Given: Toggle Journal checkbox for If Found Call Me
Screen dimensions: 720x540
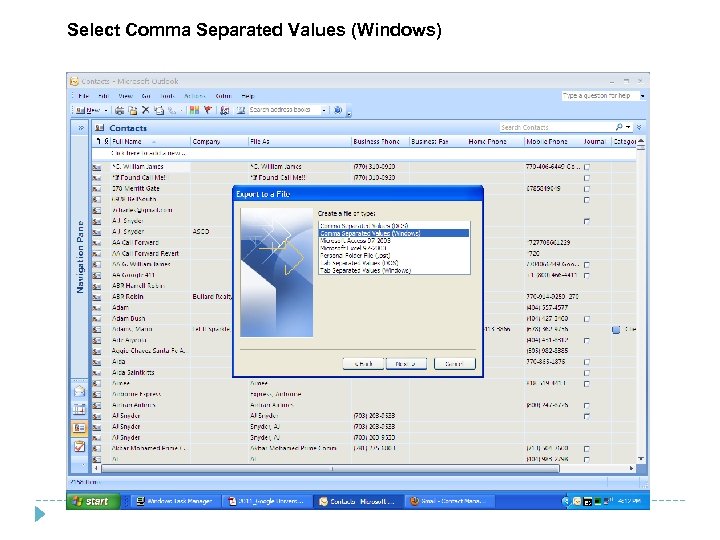Looking at the screenshot, I should 587,178.
